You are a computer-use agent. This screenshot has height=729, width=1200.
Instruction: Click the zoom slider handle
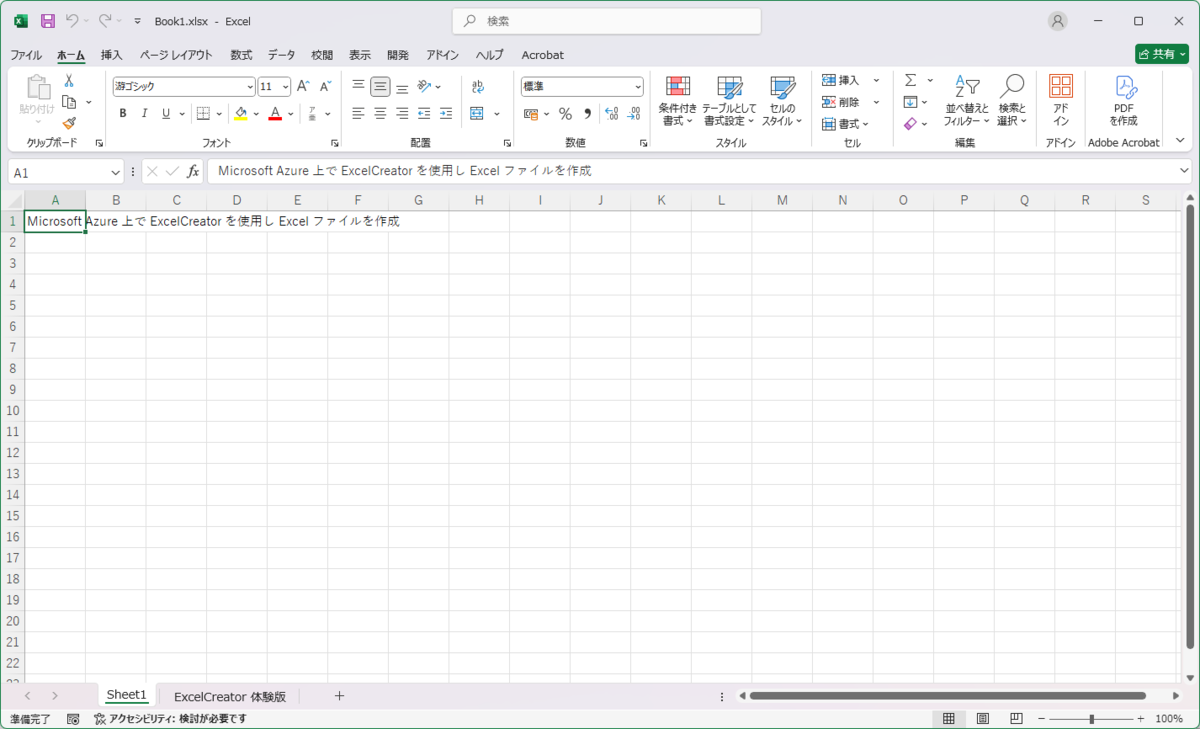[x=1091, y=719]
